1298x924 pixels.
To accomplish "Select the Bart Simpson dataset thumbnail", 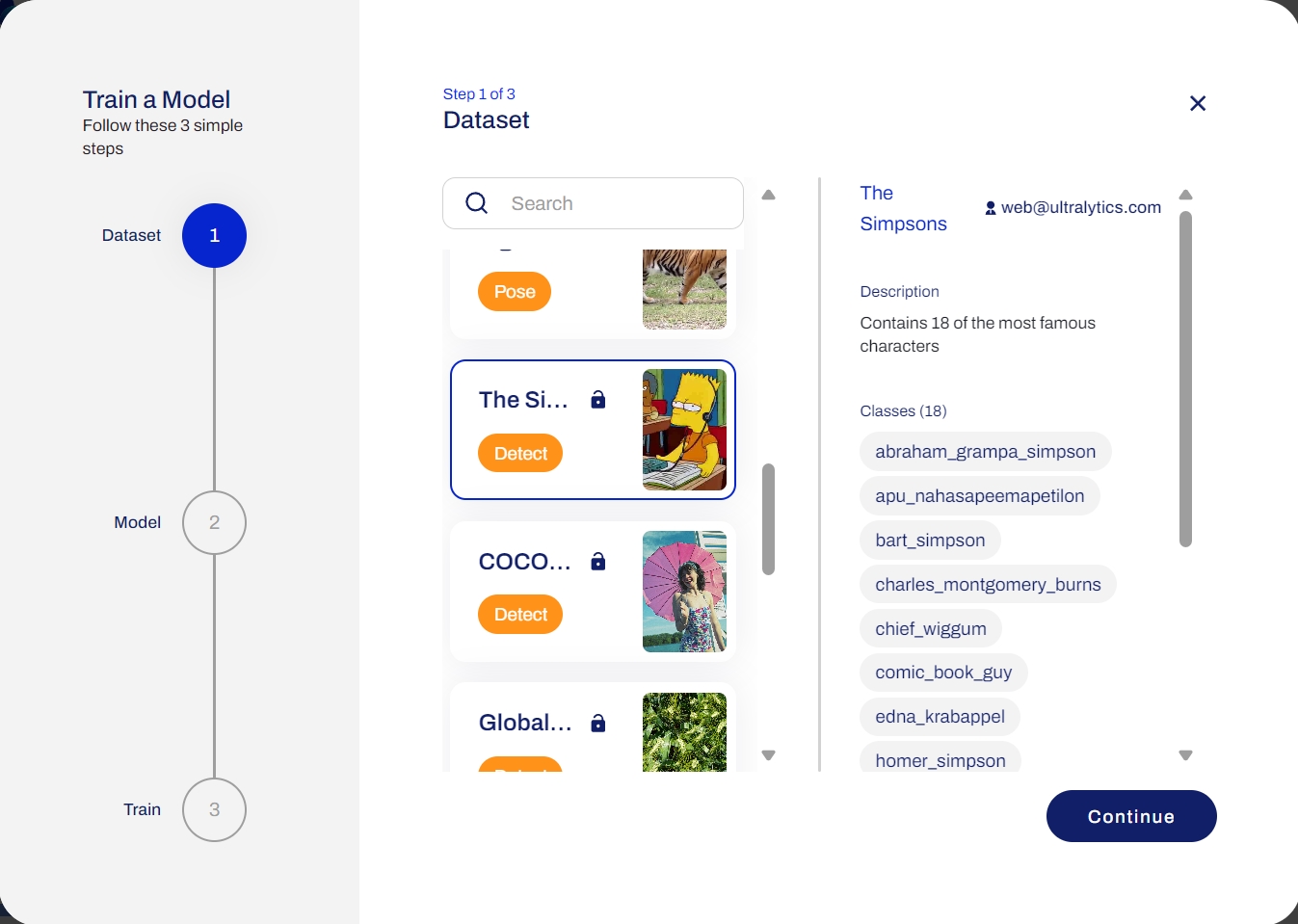I will coord(684,430).
